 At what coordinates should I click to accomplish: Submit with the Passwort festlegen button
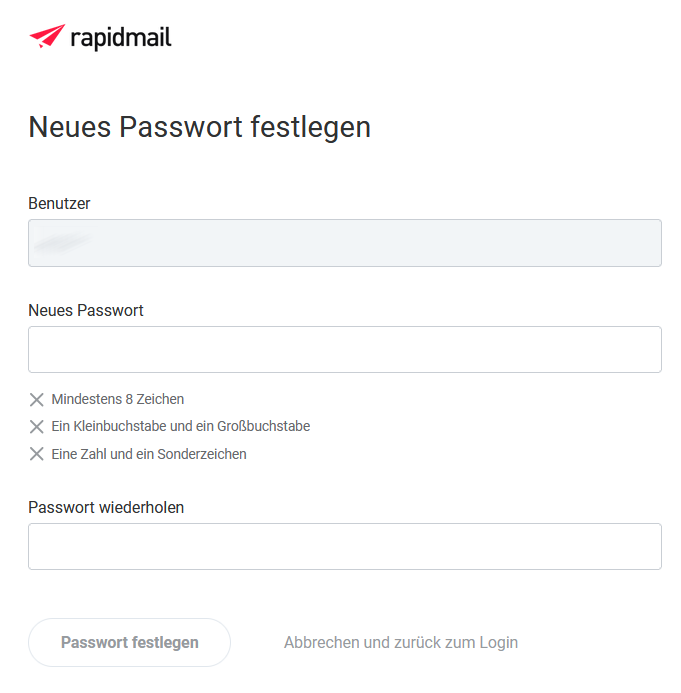coord(129,642)
